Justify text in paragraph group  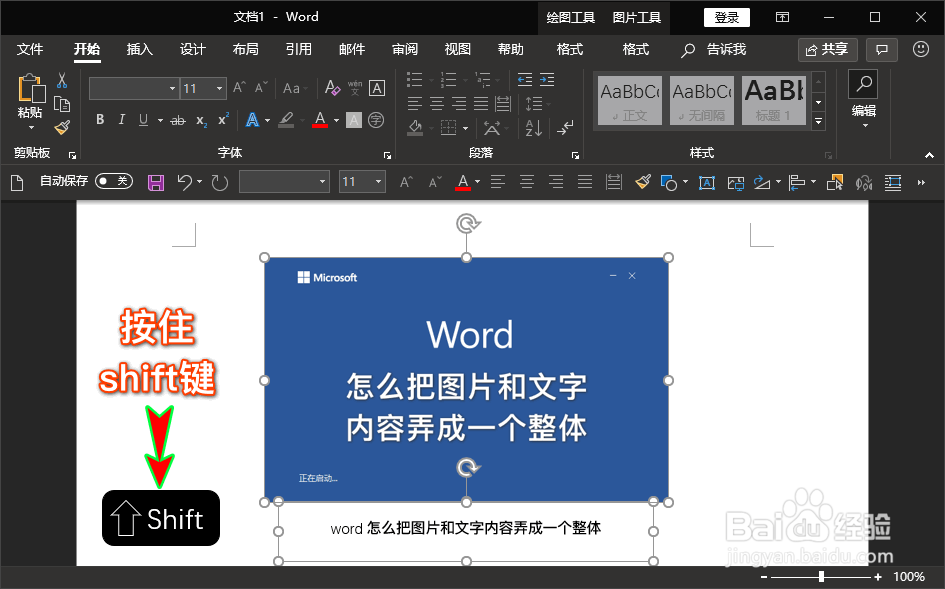point(481,104)
